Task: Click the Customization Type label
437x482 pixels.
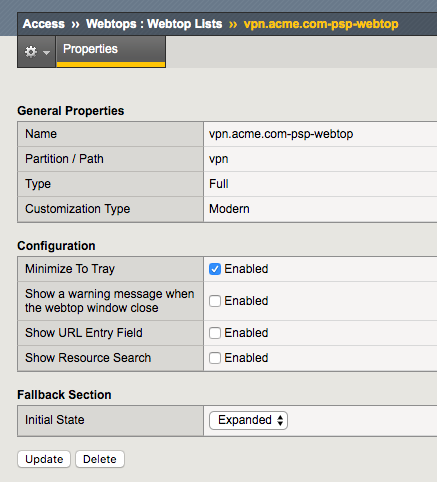Action: (x=78, y=209)
